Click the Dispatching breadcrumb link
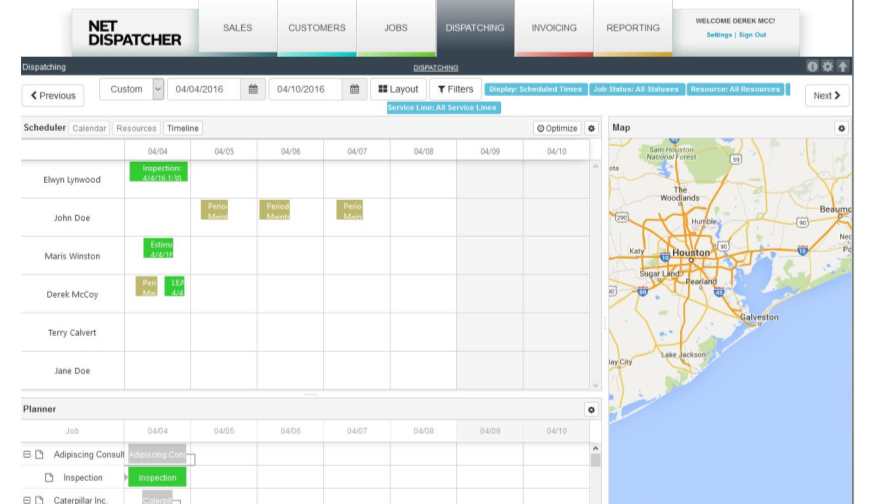The height and width of the screenshot is (504, 896). tap(436, 67)
